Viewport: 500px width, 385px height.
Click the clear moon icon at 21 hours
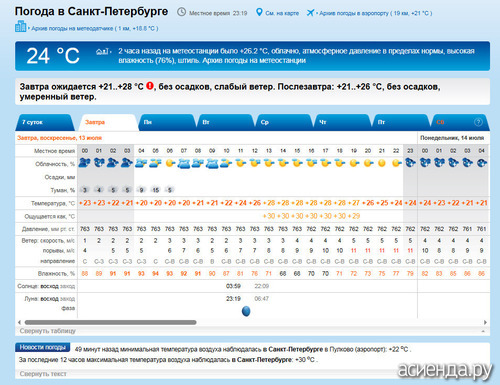tap(382, 163)
